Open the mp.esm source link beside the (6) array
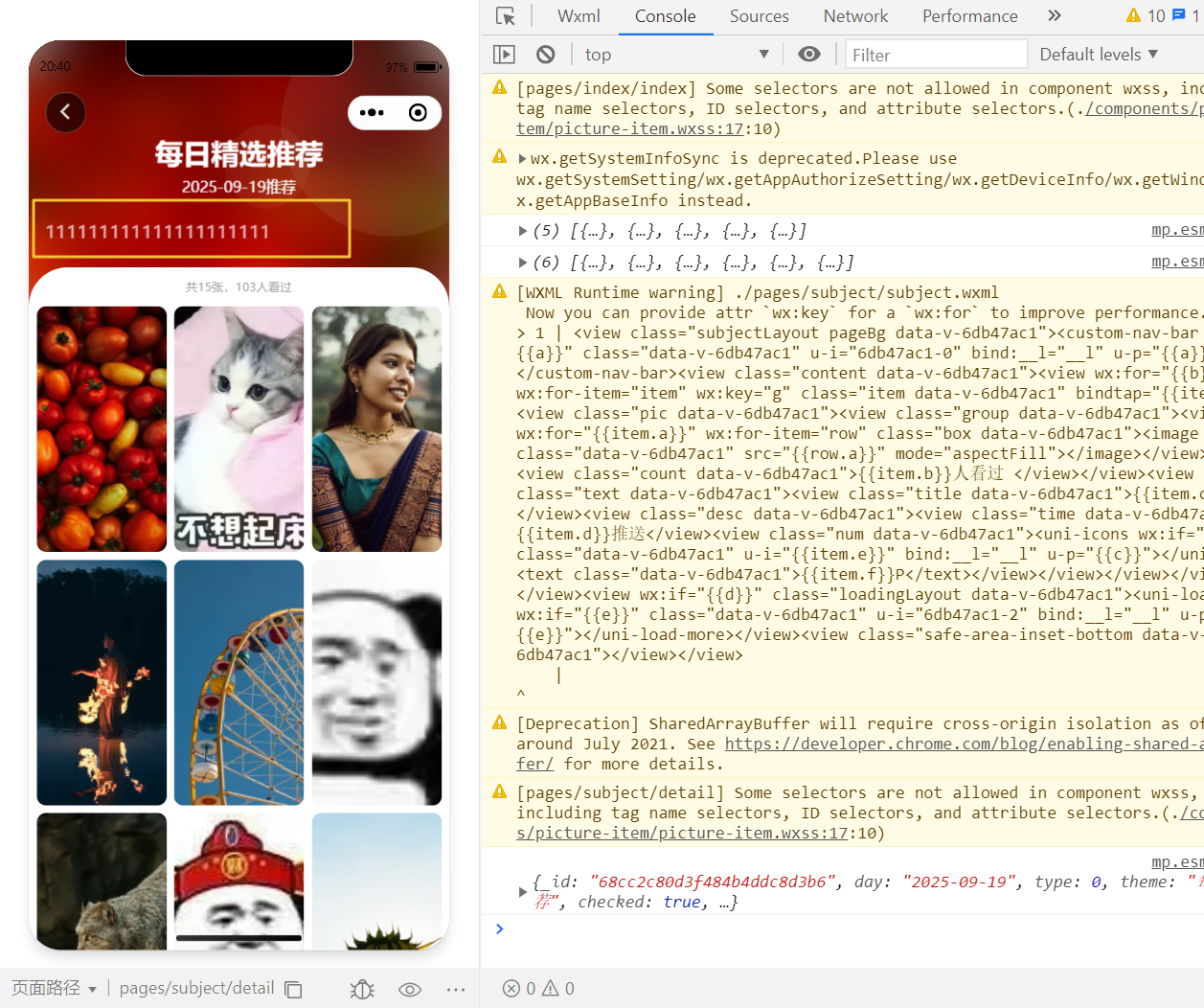This screenshot has height=1008, width=1204. click(x=1177, y=262)
